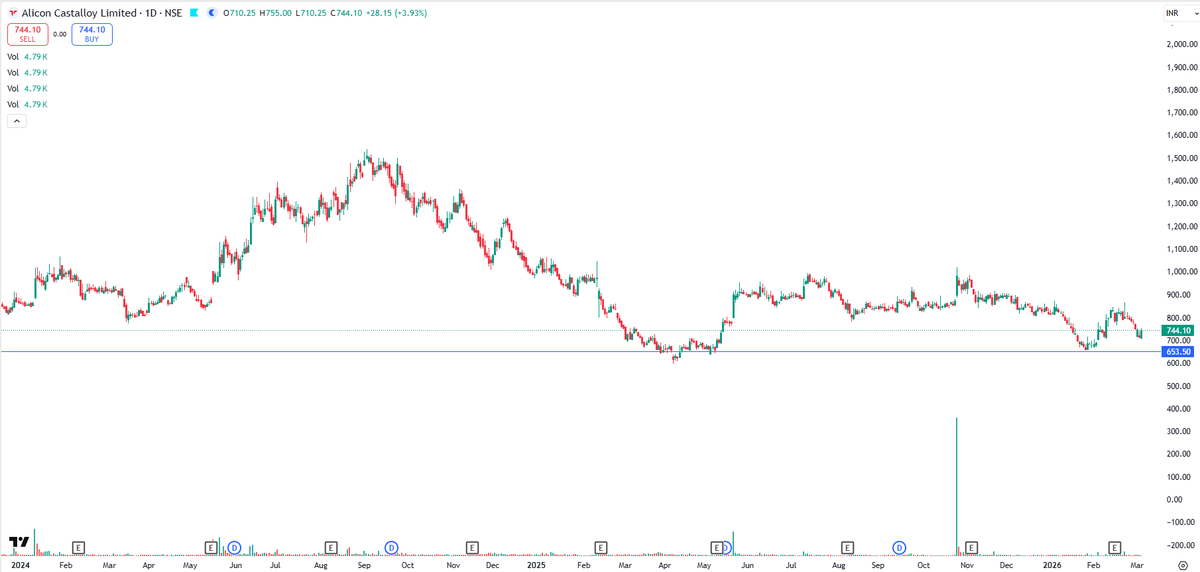
Task: Click the green 744.10 current price label
Action: point(1178,330)
